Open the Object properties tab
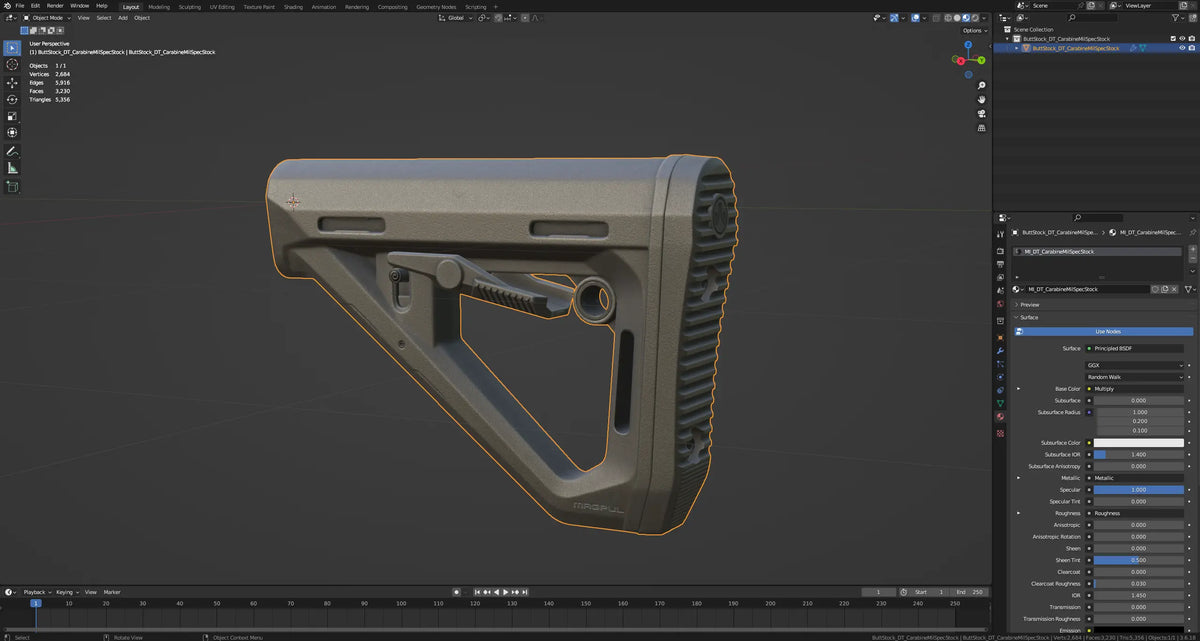Image resolution: width=1200 pixels, height=641 pixels. point(1000,338)
